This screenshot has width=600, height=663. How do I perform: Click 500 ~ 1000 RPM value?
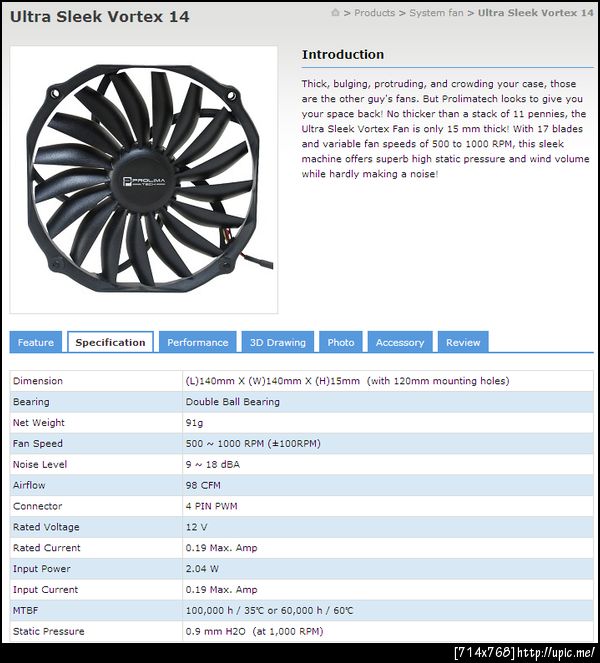point(253,444)
